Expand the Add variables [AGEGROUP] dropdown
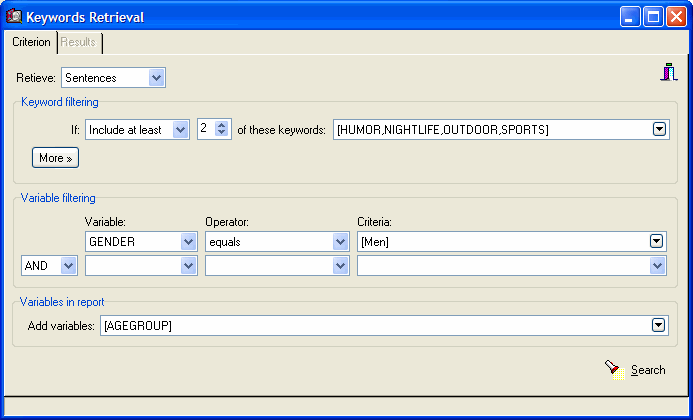Screen dimensions: 693x420 click(659, 325)
